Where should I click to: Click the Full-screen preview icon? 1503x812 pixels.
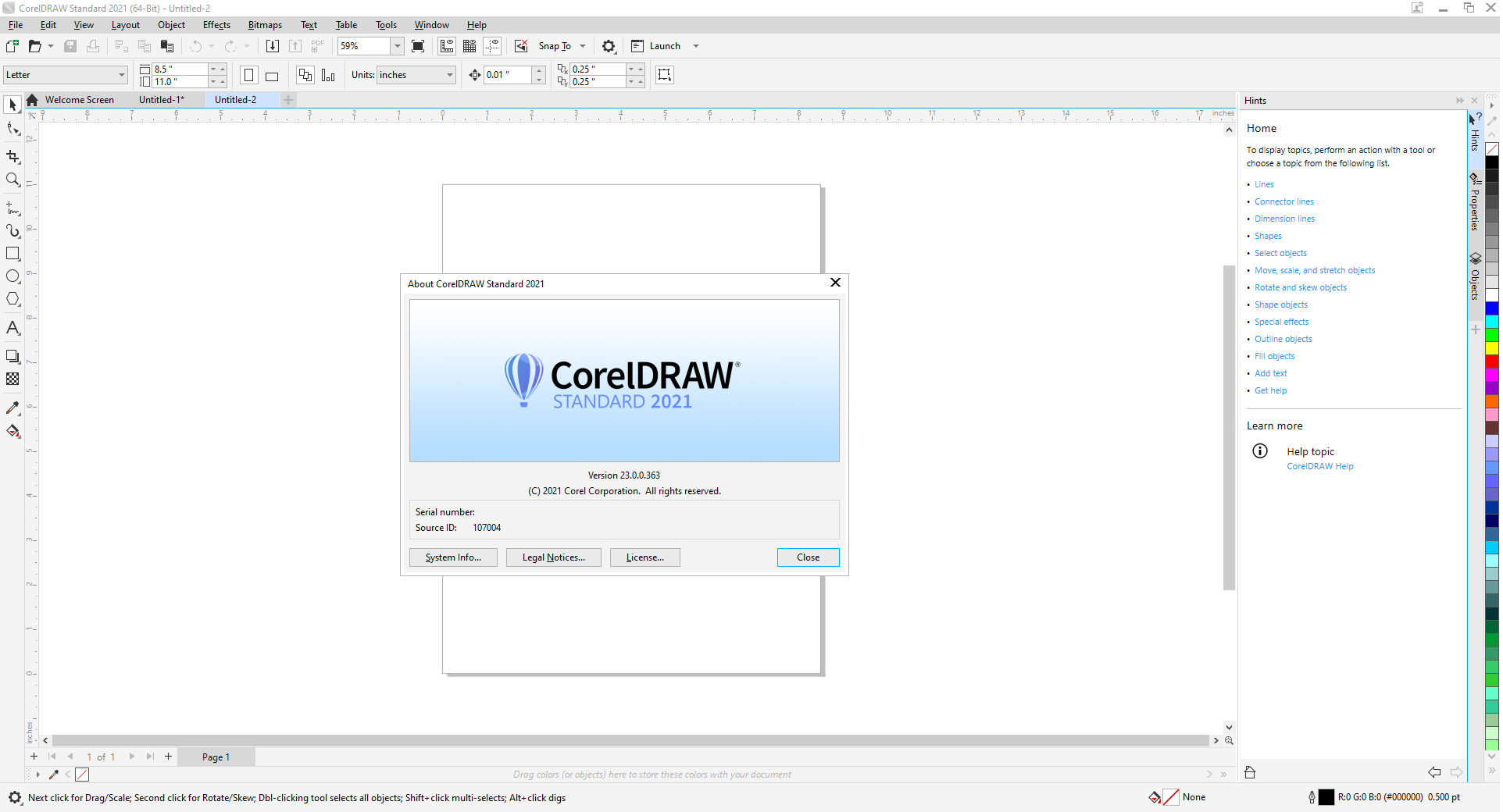click(418, 46)
